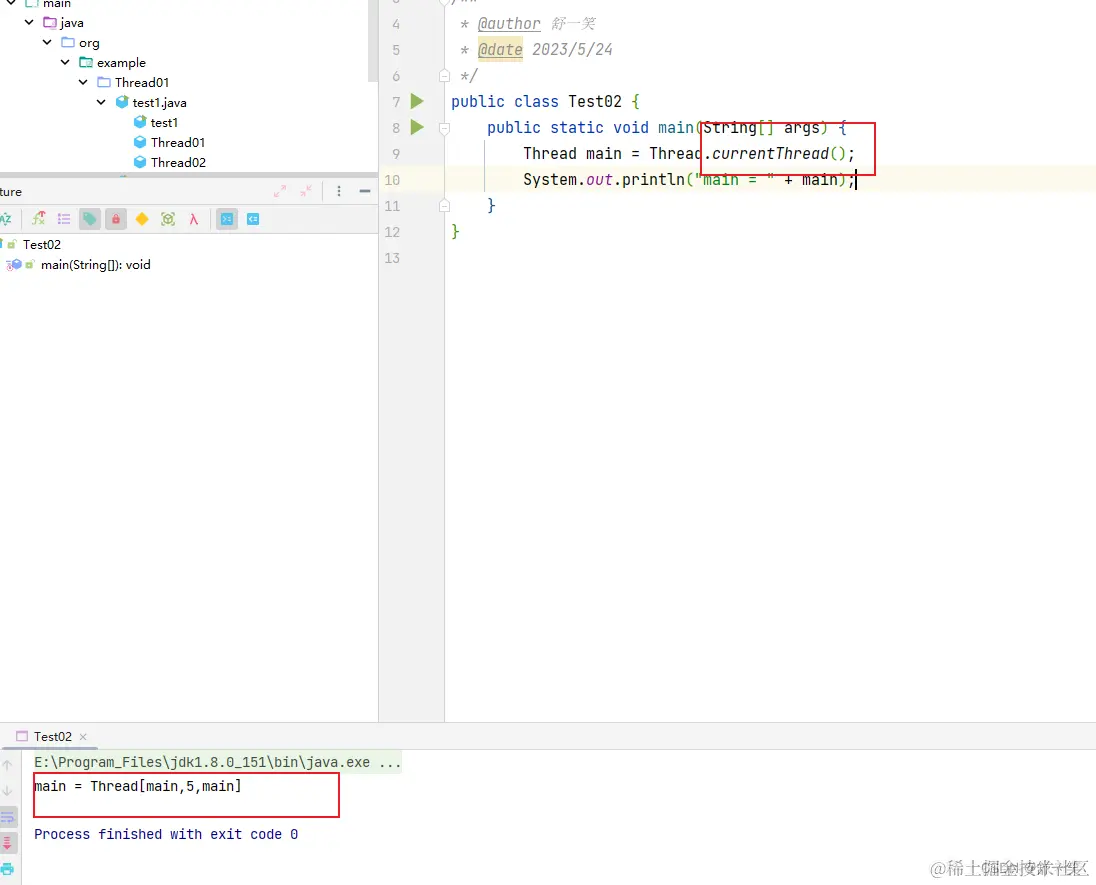Screen dimensions: 1096x885
Task: Toggle the Show Lambdas icon
Action: 194,220
